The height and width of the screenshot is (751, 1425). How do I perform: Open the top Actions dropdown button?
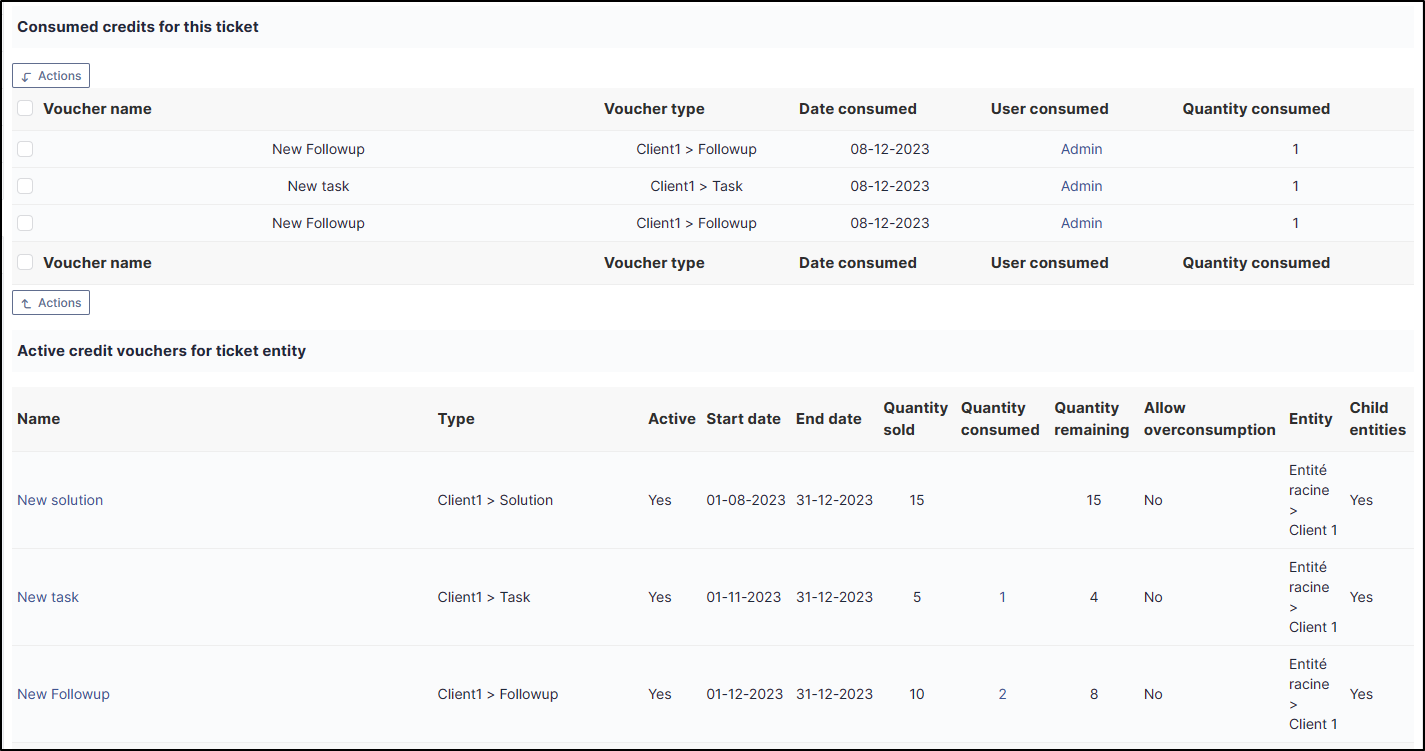tap(51, 76)
